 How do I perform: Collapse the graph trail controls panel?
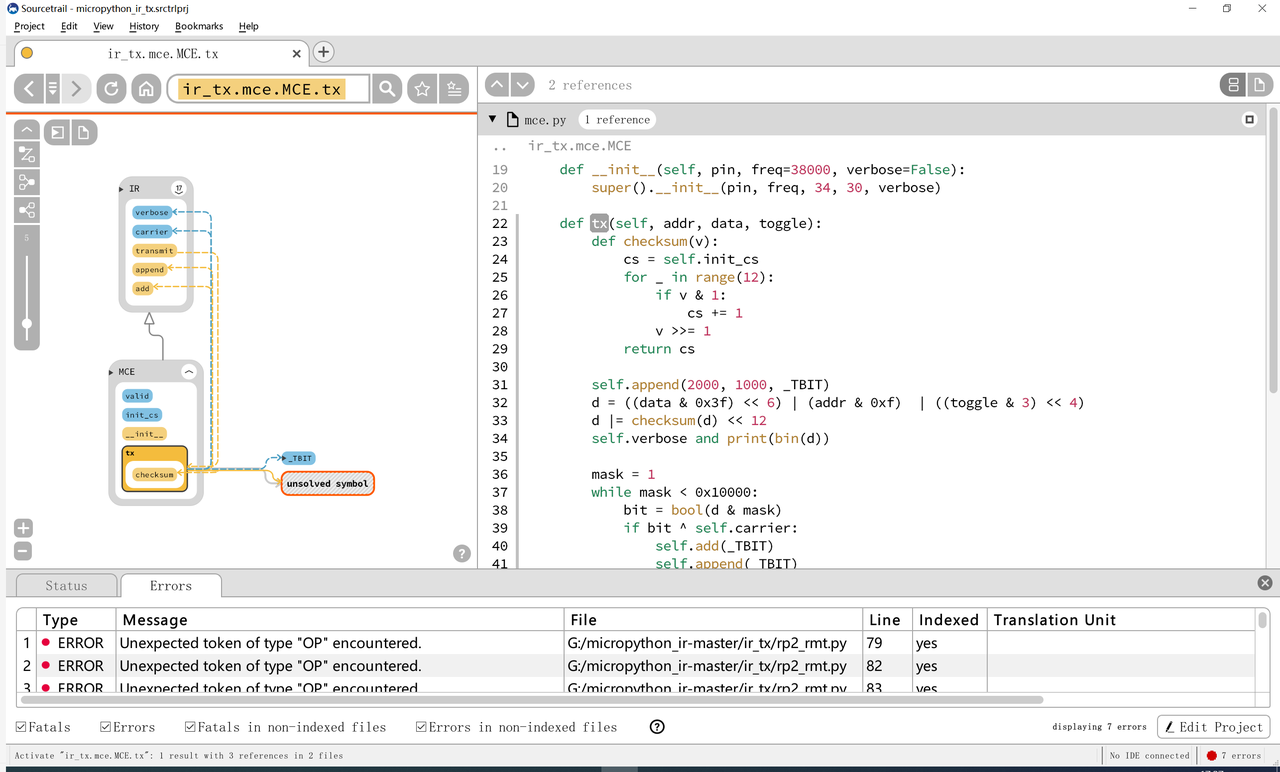[x=27, y=129]
